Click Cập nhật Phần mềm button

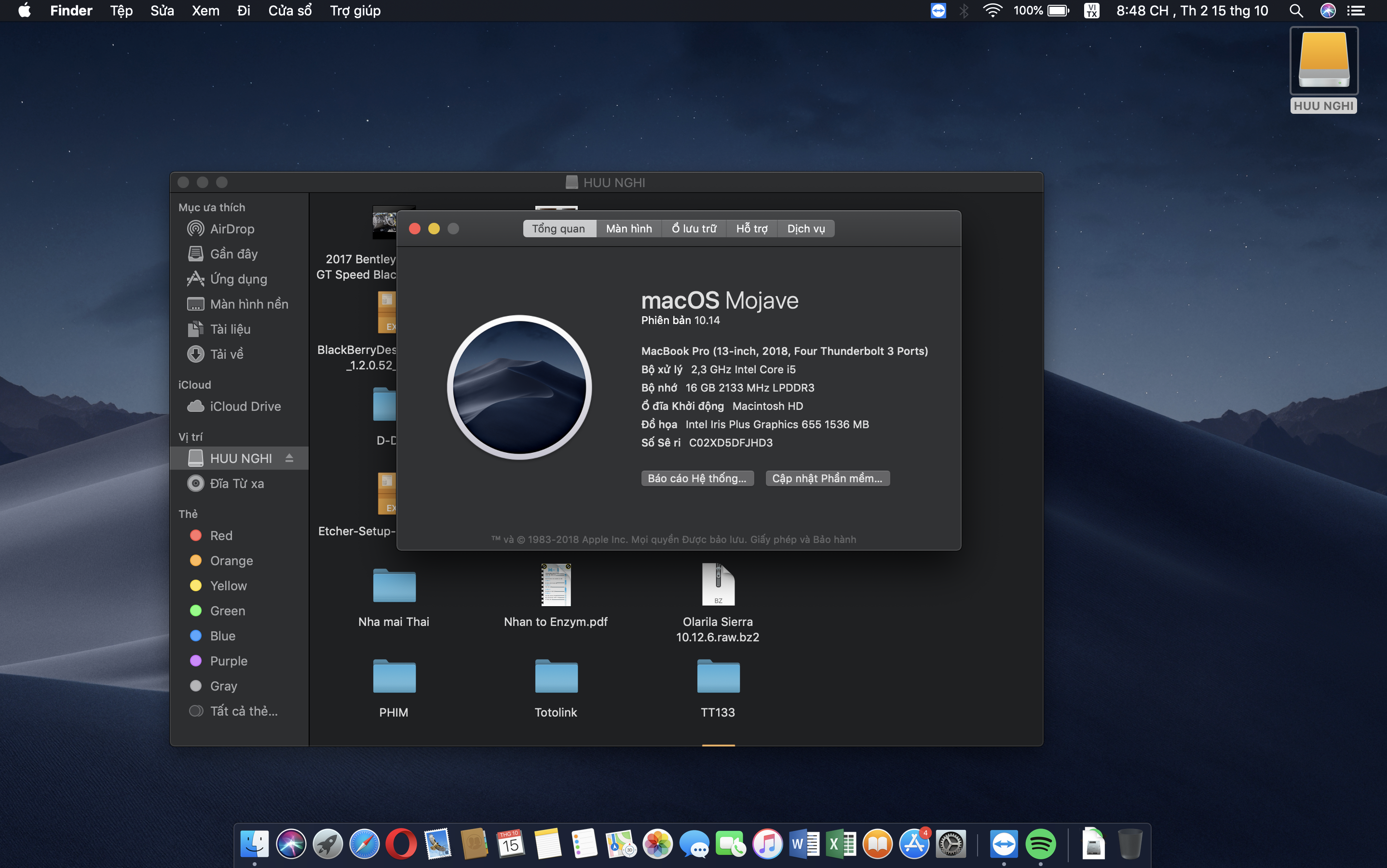(827, 478)
